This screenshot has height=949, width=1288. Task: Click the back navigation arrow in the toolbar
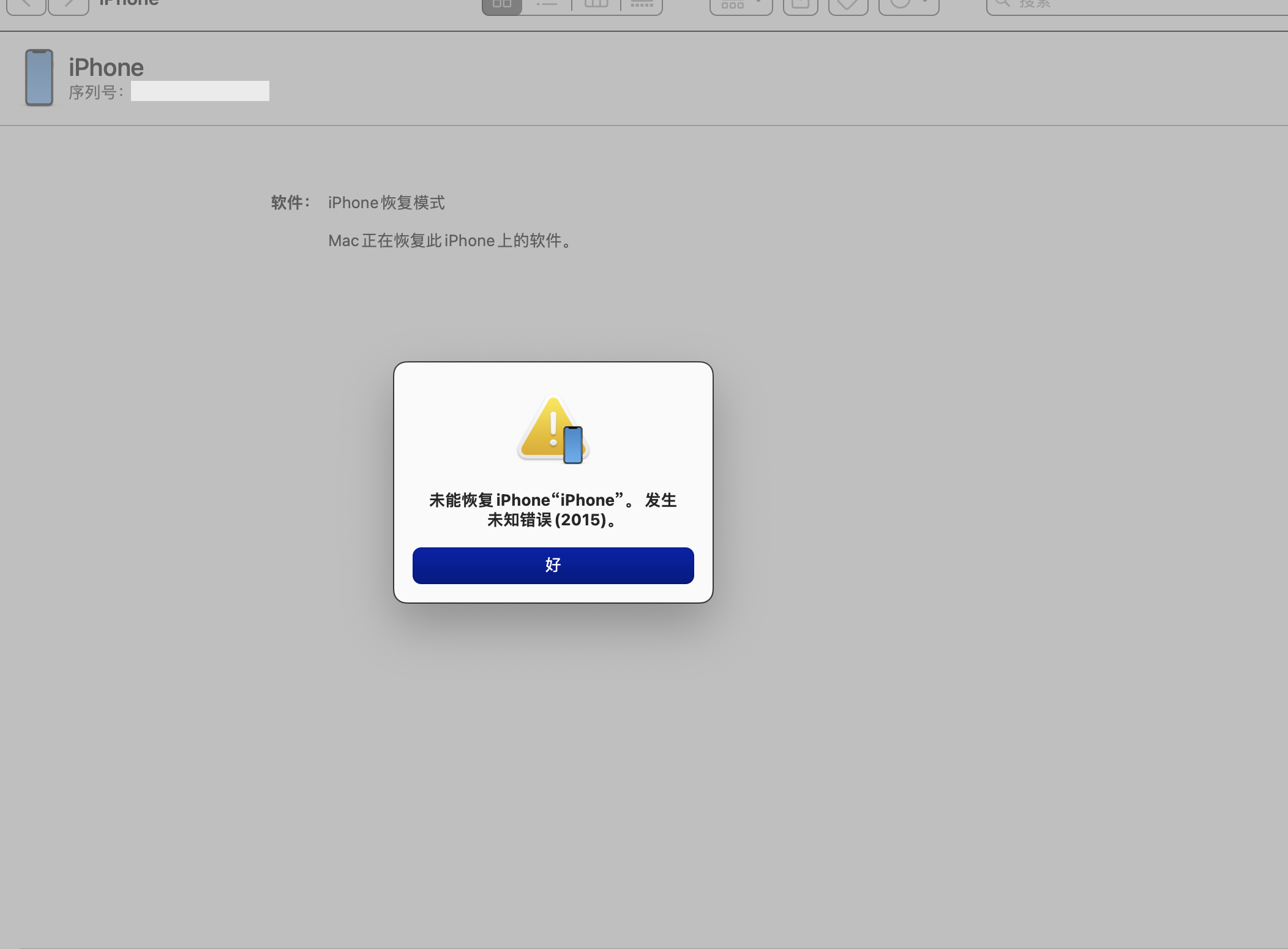[x=26, y=5]
